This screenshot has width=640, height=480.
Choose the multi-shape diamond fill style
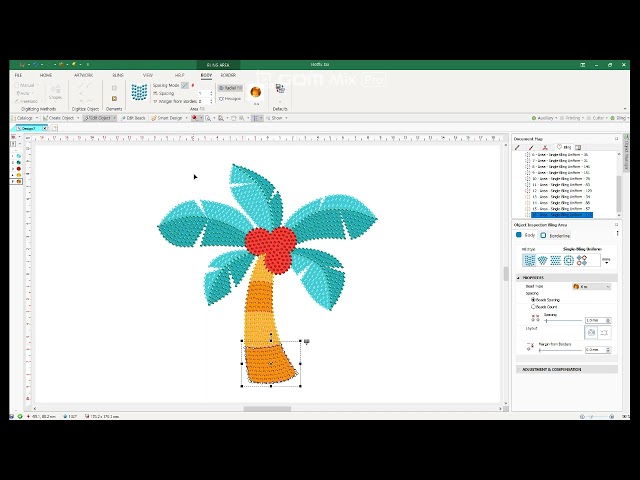582,260
